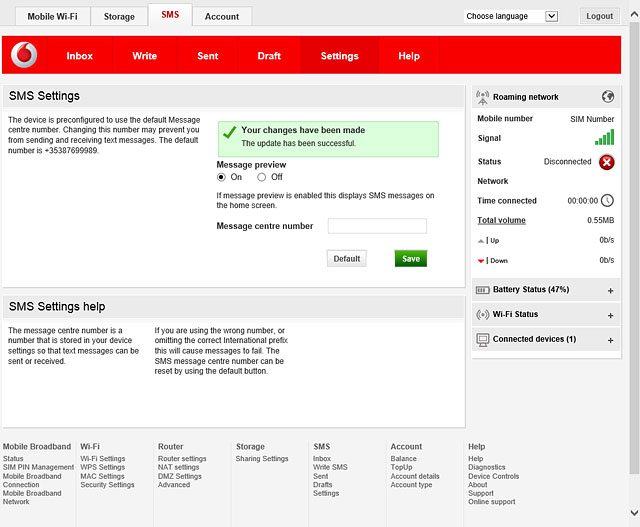Switch to the Mobile Wi-Fi tab
The height and width of the screenshot is (527, 640).
(53, 17)
